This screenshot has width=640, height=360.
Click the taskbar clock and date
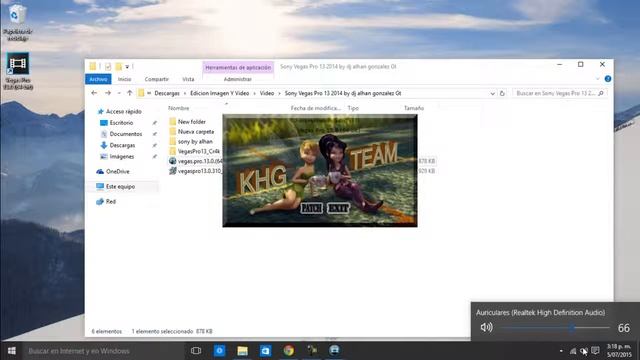point(619,351)
